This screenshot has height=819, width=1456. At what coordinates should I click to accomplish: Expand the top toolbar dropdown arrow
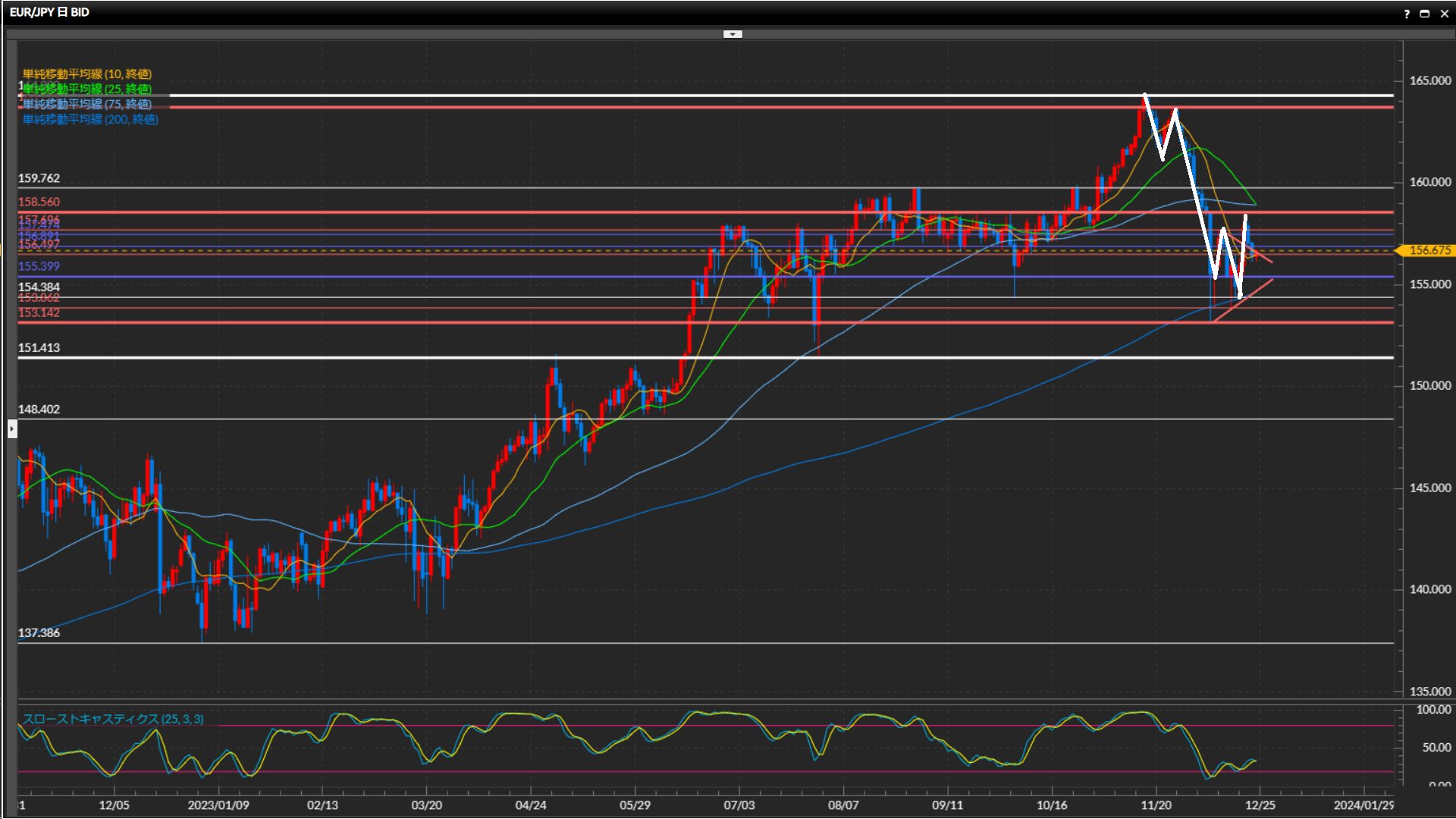733,34
